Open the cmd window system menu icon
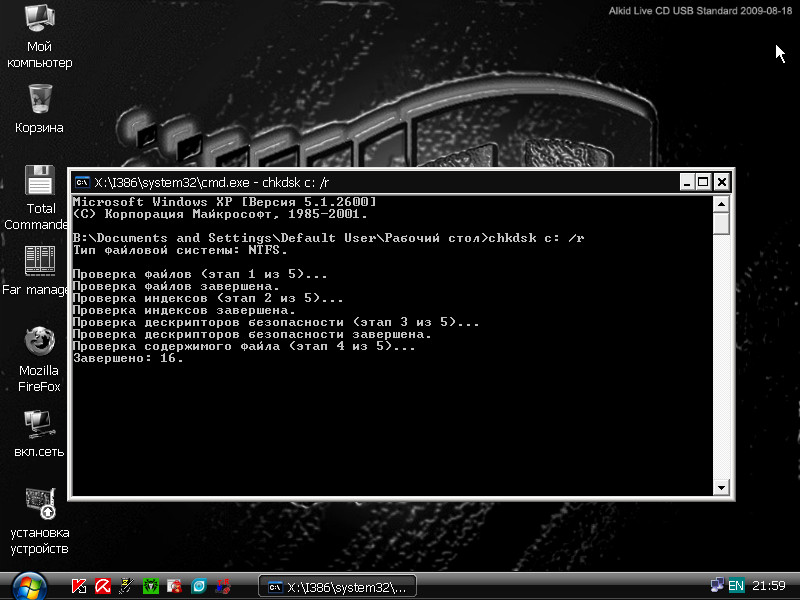800x600 pixels. point(82,183)
